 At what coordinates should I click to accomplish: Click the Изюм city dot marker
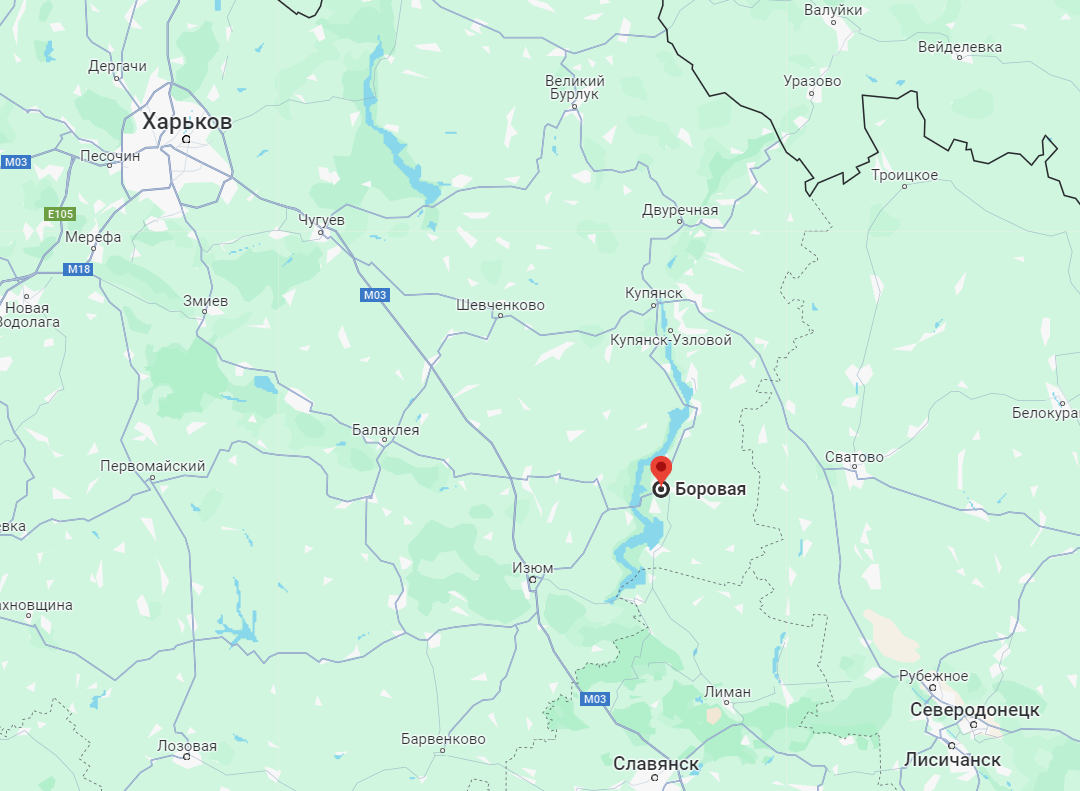[x=532, y=580]
